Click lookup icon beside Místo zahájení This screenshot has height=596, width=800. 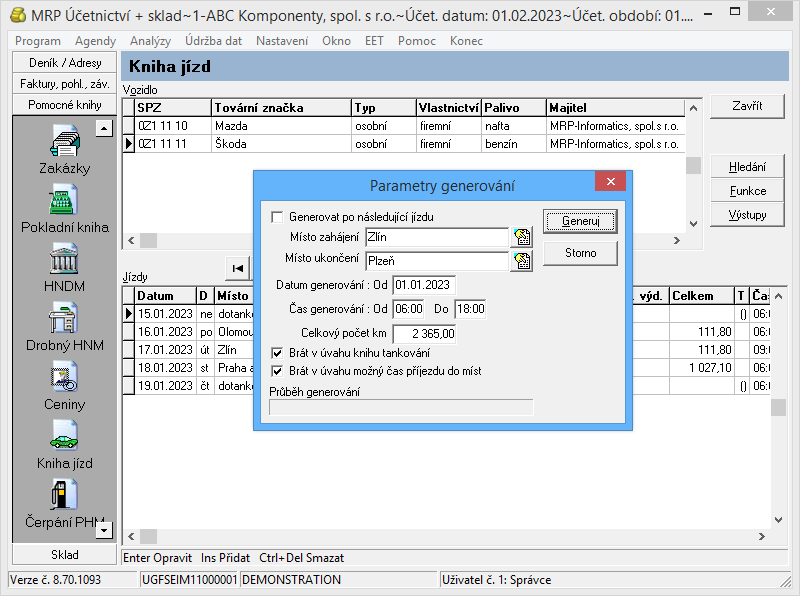pyautogui.click(x=521, y=238)
